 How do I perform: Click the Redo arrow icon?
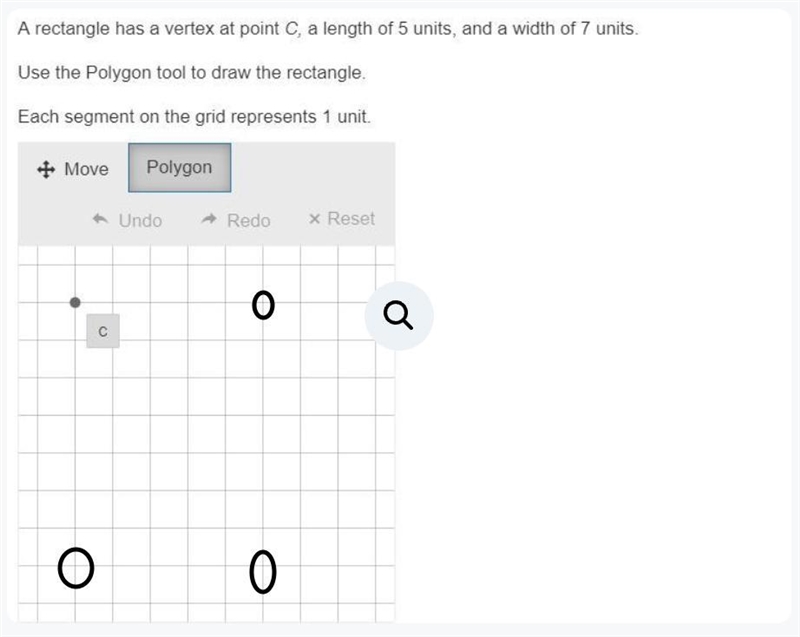point(209,219)
